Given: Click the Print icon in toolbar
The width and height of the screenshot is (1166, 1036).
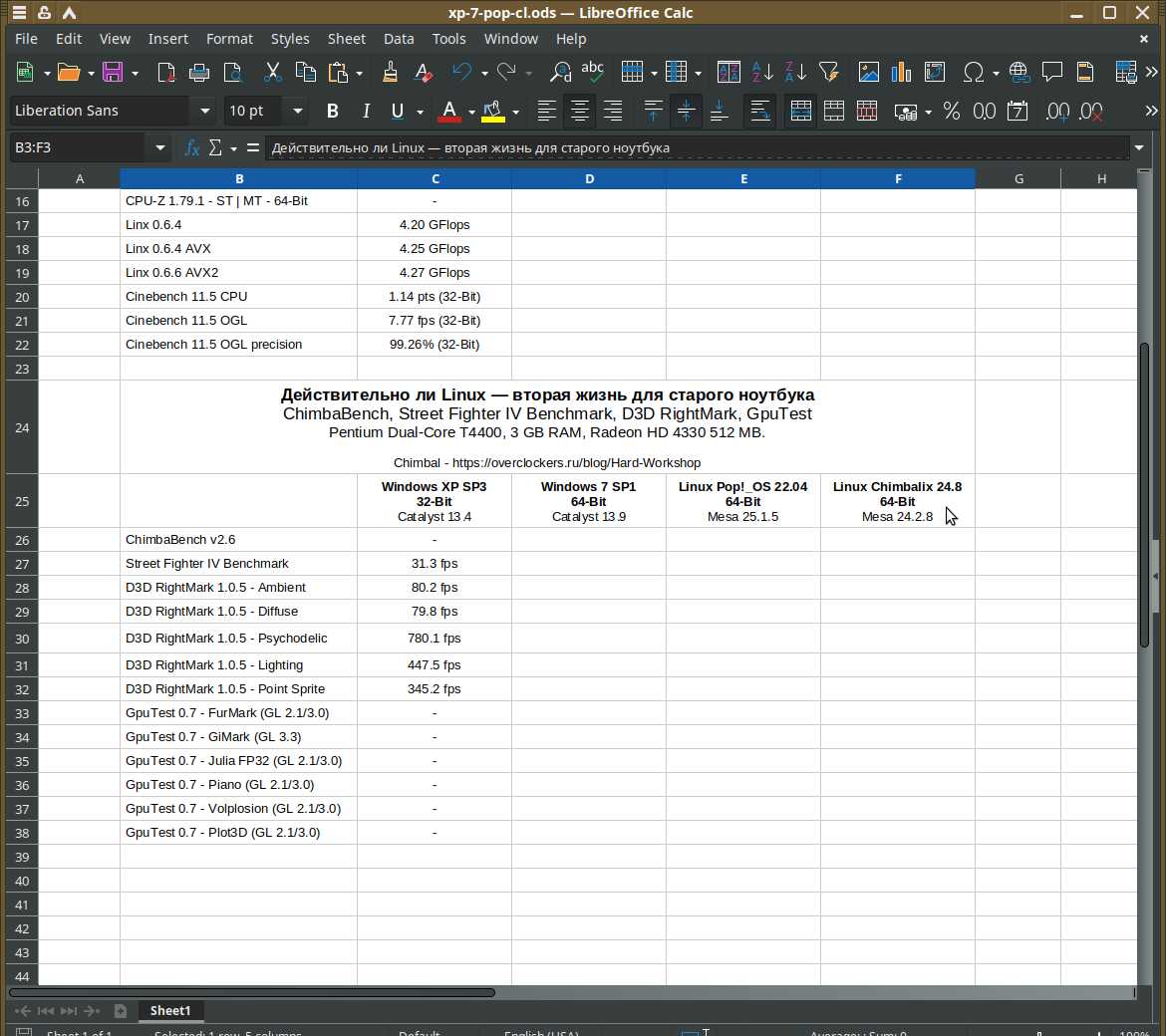Looking at the screenshot, I should coord(199,73).
